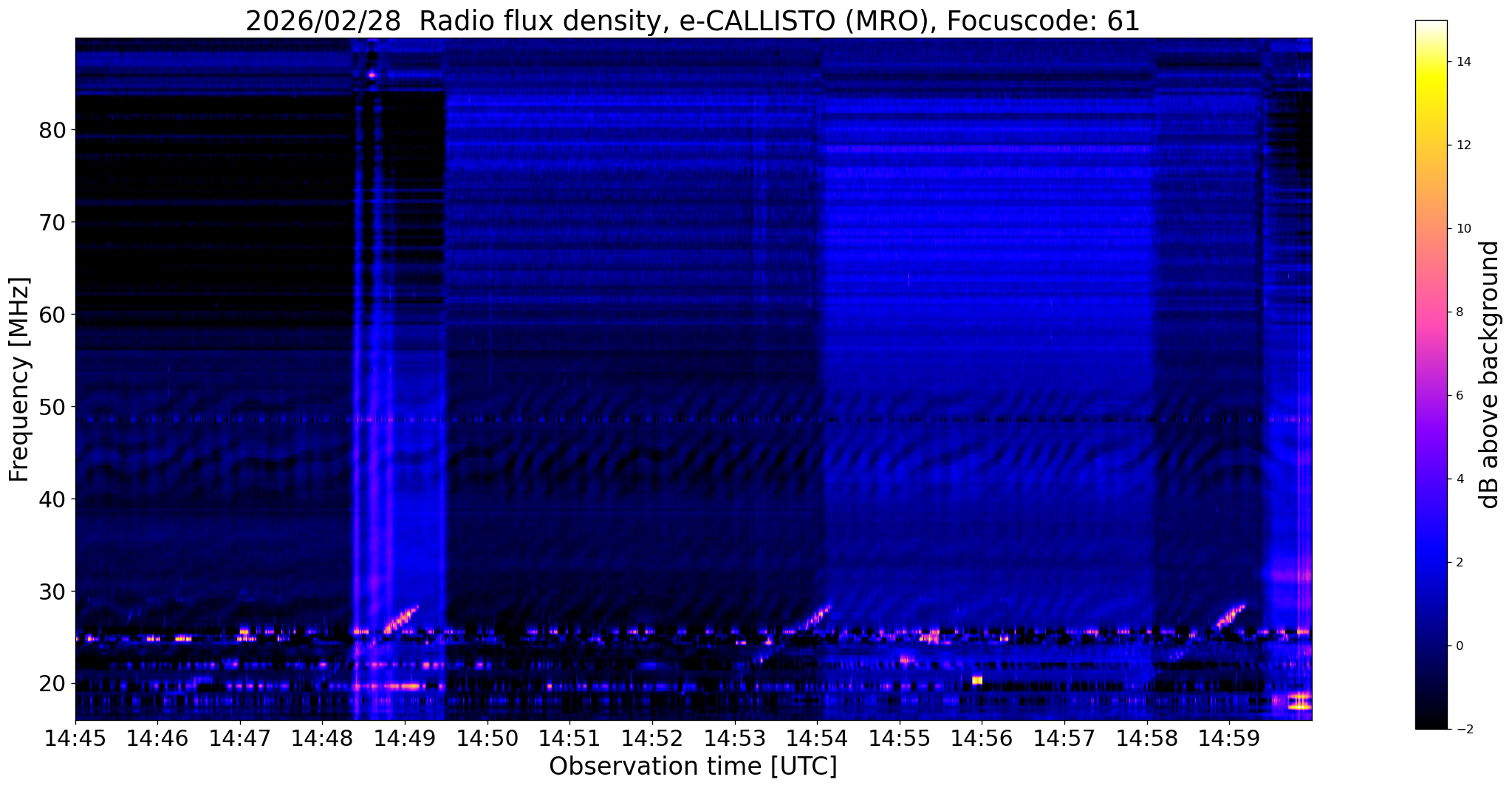Choose the 14:52 time tick label
Screen dimensions: 1512x788
point(652,739)
